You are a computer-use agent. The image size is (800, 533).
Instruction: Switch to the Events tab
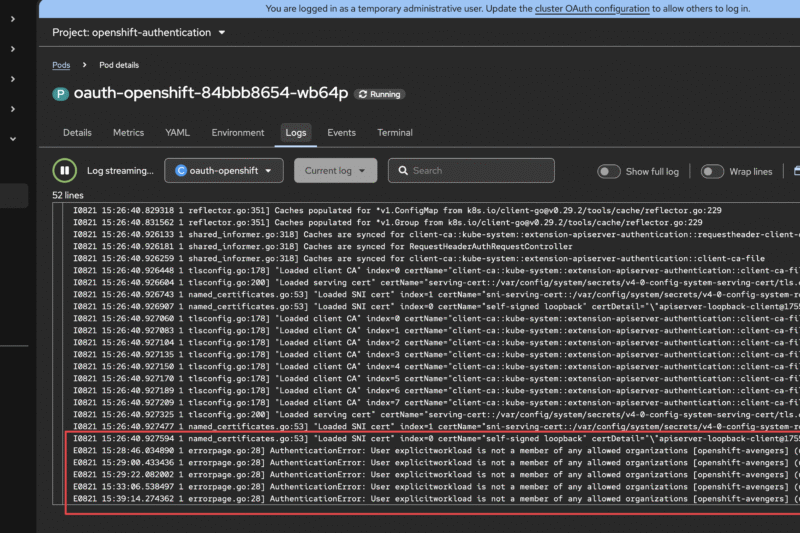pos(341,133)
